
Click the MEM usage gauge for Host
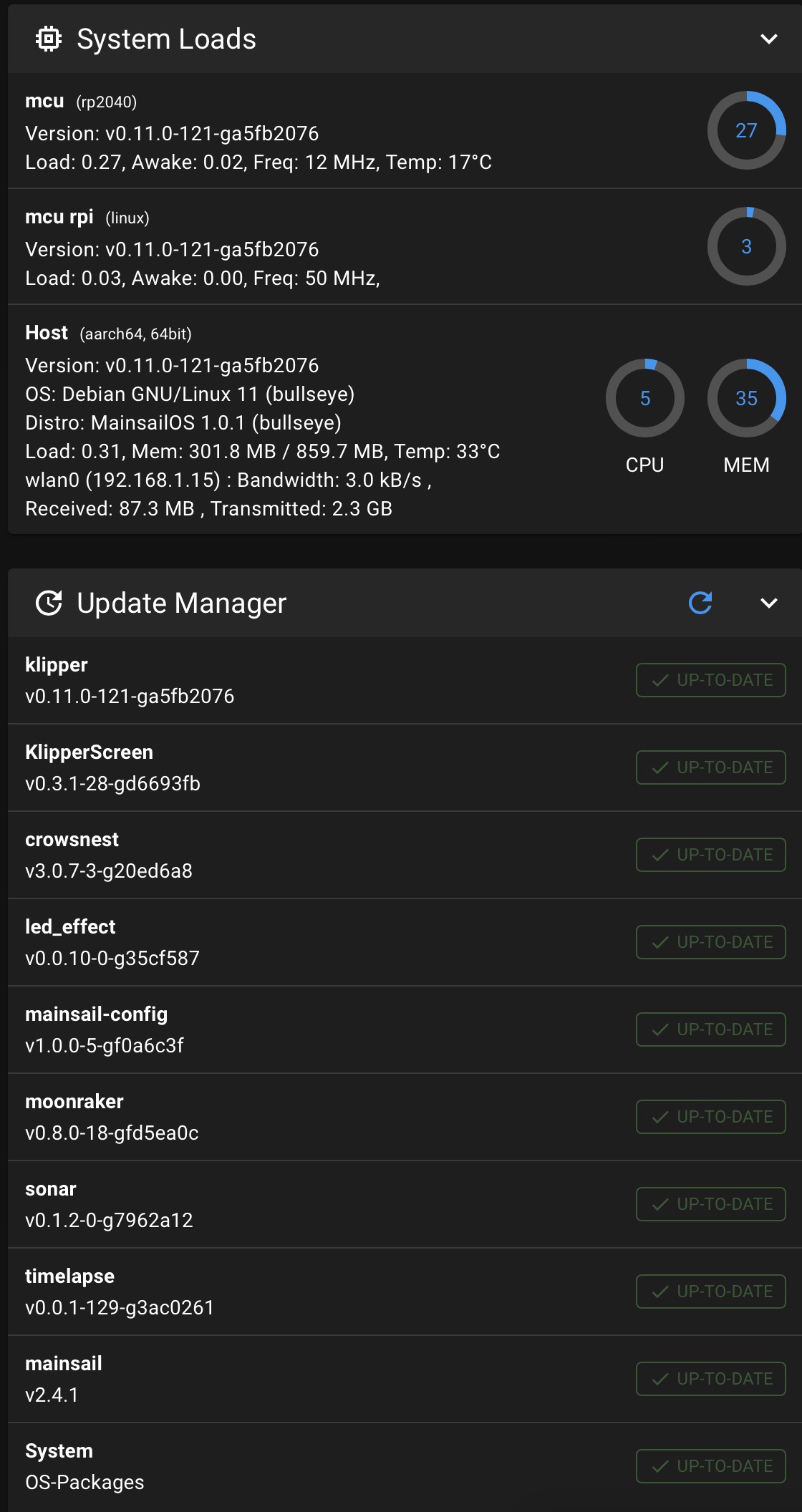(746, 398)
